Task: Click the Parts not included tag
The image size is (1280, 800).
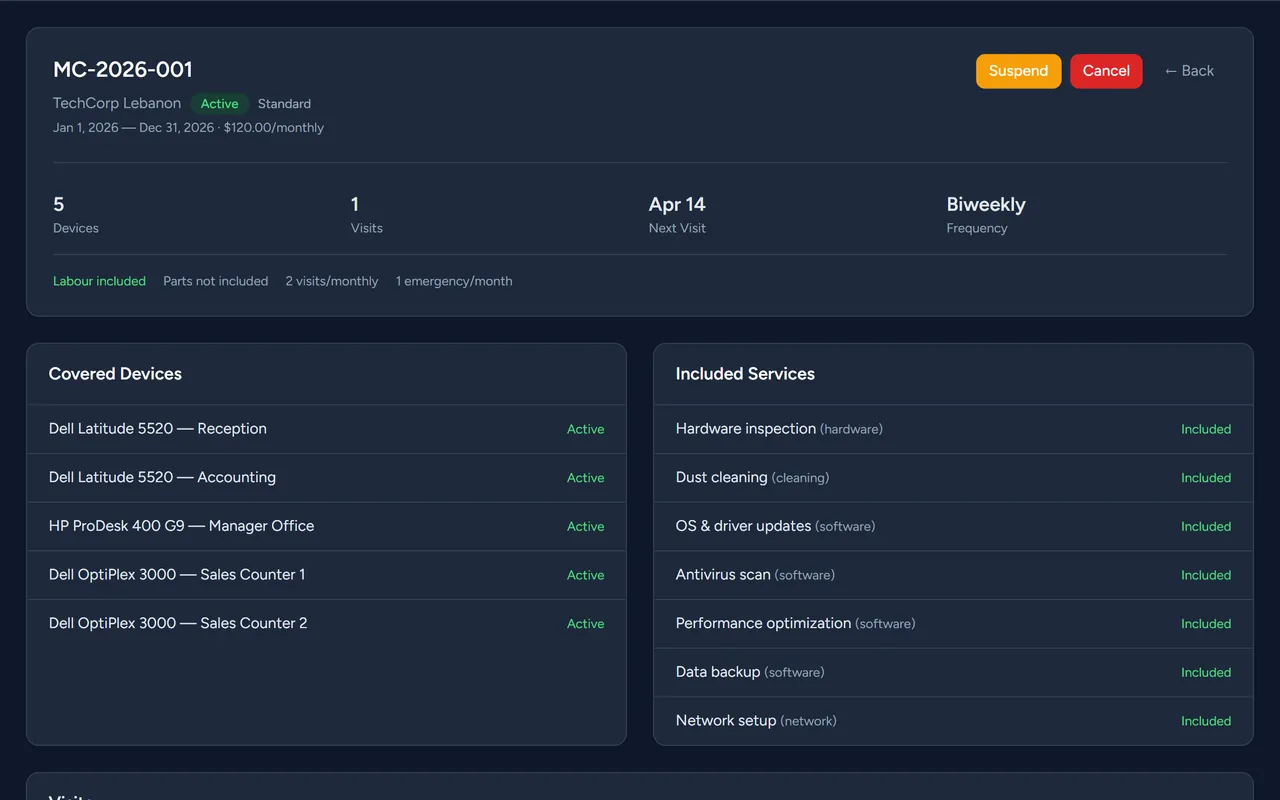Action: 216,282
